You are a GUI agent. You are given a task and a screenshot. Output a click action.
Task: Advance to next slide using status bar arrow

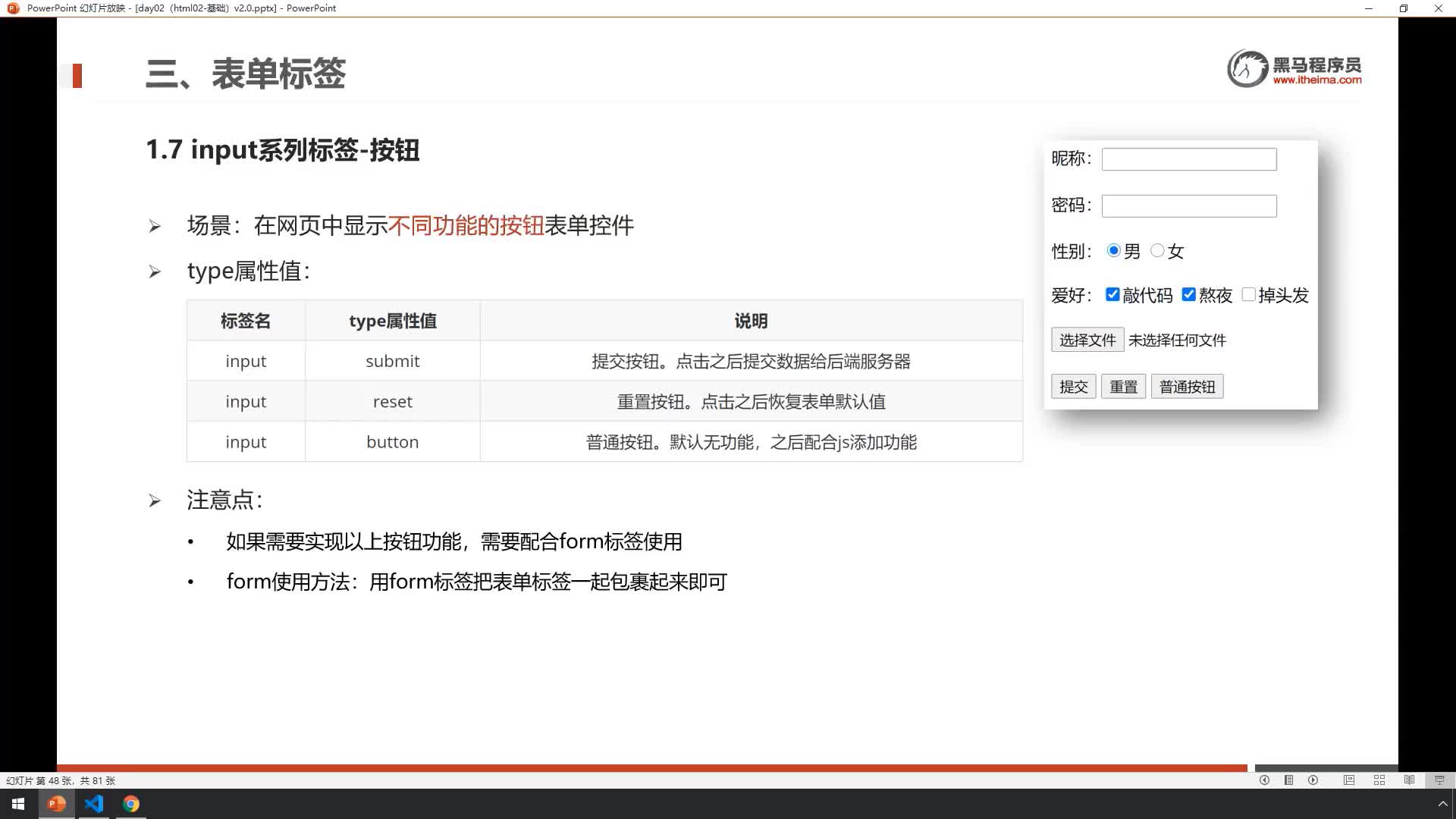(x=1313, y=780)
